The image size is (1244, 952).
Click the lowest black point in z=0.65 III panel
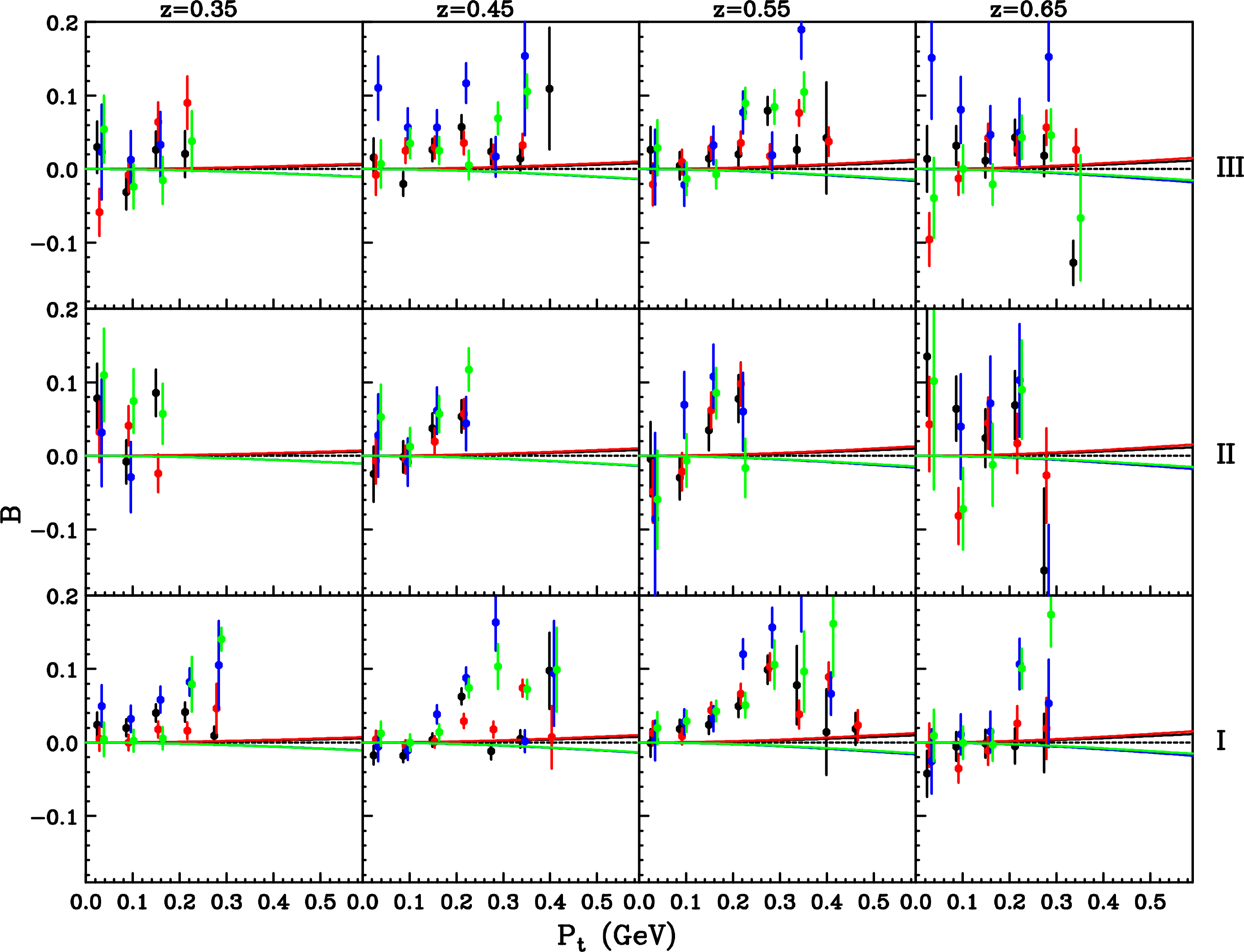[1073, 262]
